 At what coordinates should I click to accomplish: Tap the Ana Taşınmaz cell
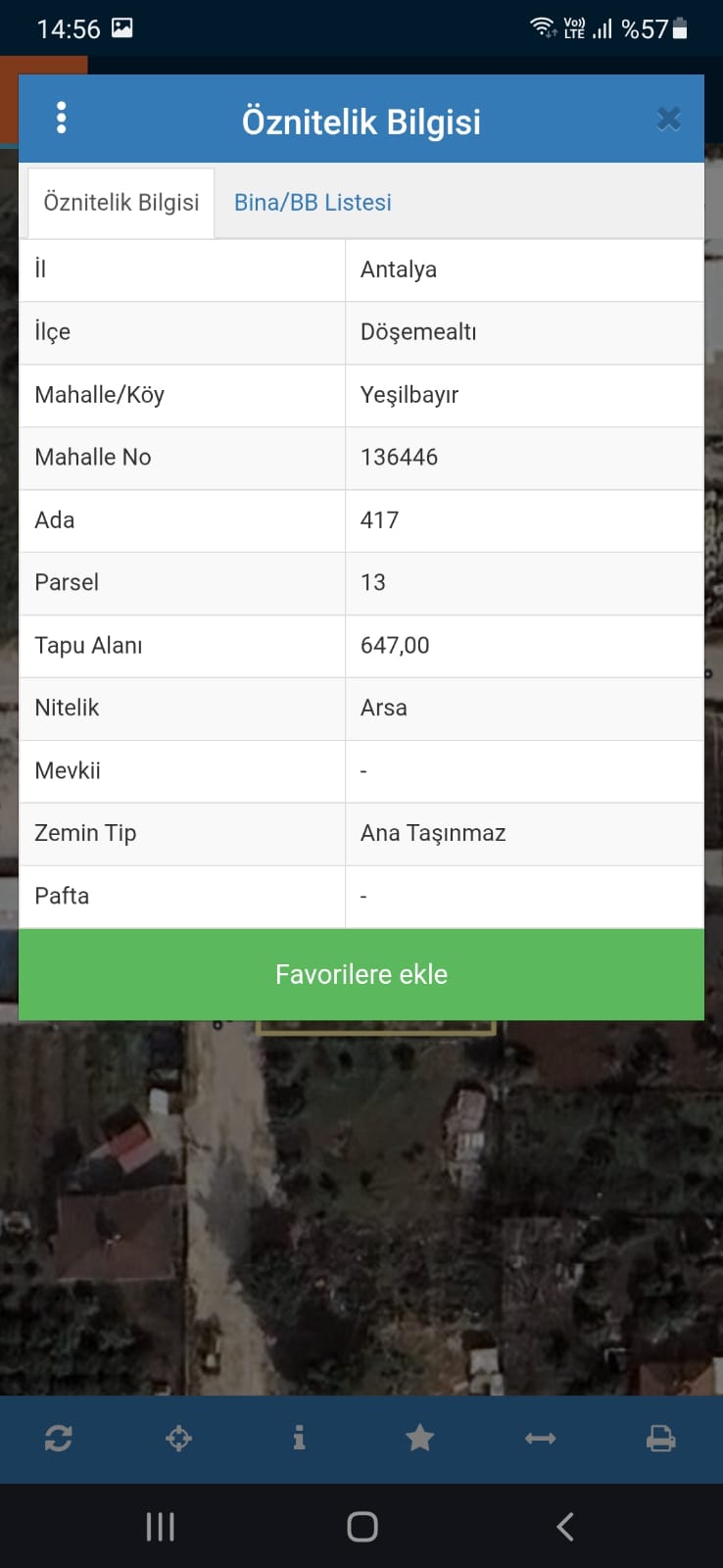(524, 834)
